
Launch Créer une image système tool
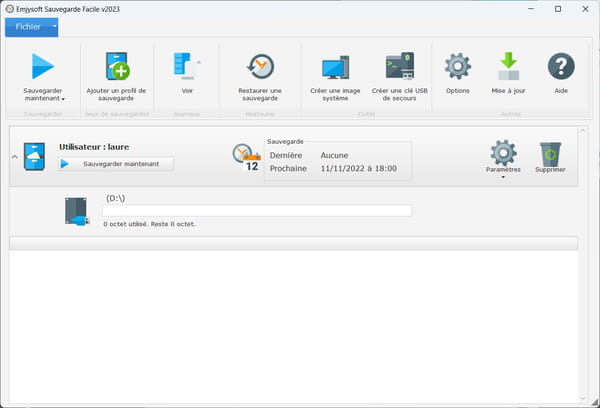pyautogui.click(x=335, y=67)
